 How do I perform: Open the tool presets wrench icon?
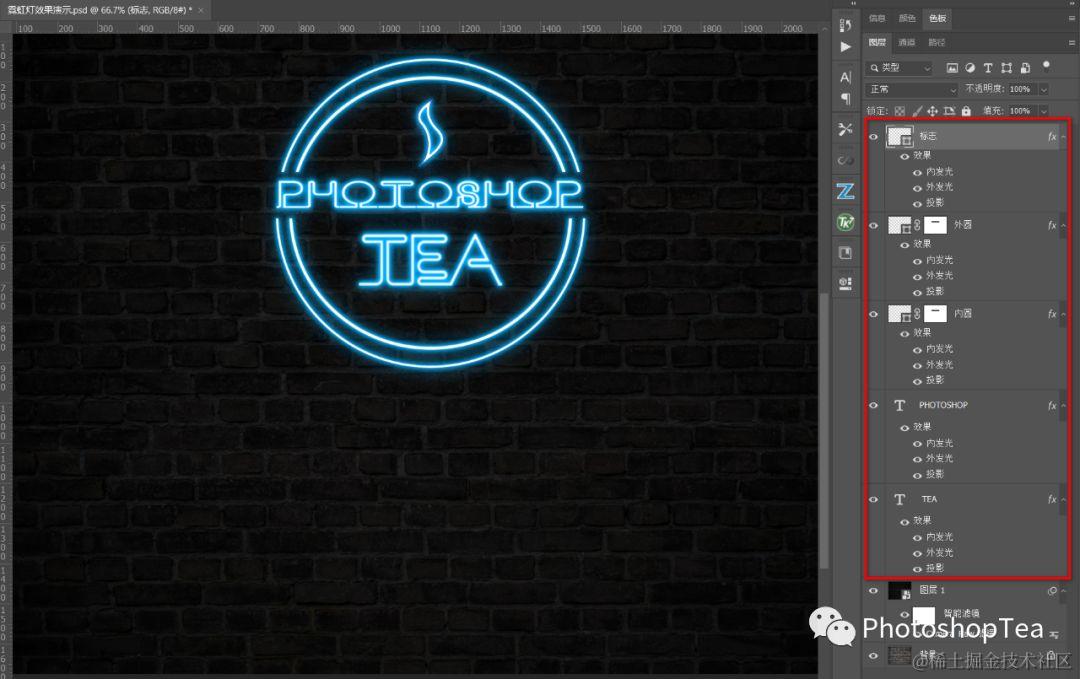846,129
